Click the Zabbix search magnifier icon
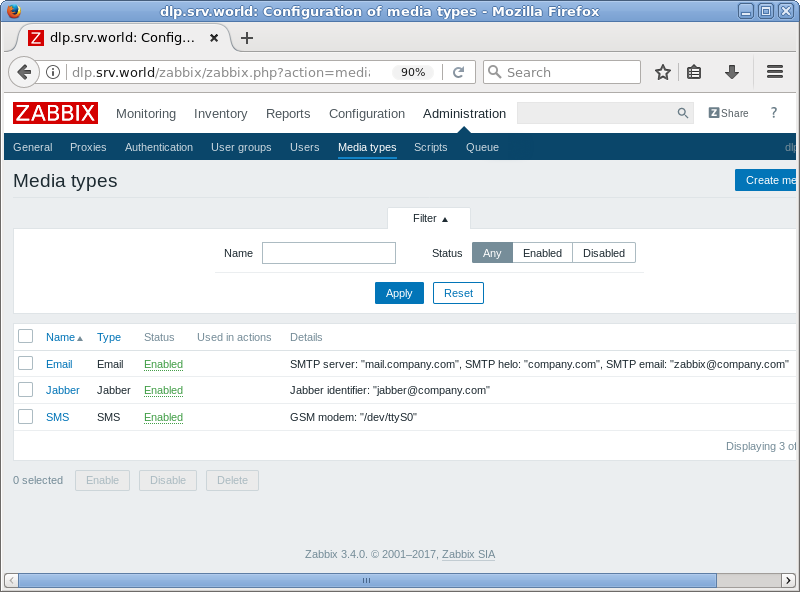This screenshot has height=592, width=800. pyautogui.click(x=683, y=113)
